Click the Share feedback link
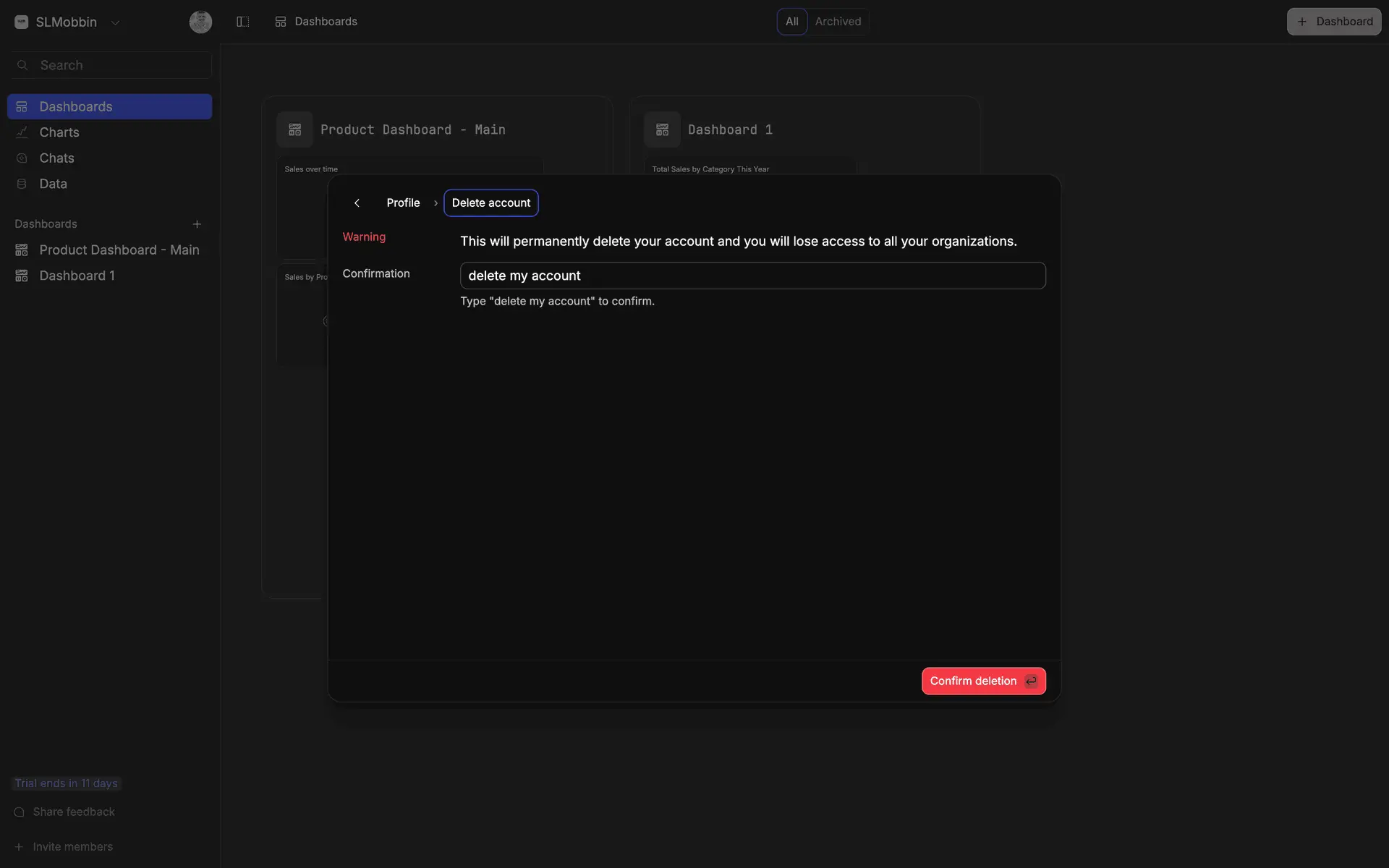The width and height of the screenshot is (1389, 868). click(x=74, y=812)
